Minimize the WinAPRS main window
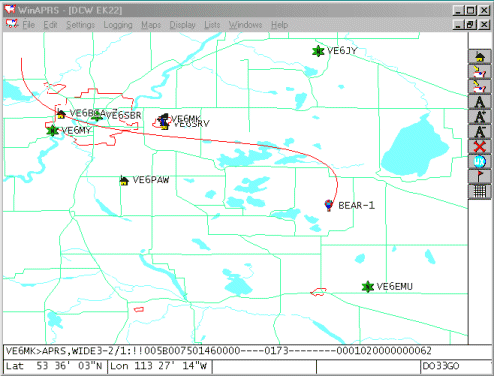The image size is (494, 376). (458, 10)
